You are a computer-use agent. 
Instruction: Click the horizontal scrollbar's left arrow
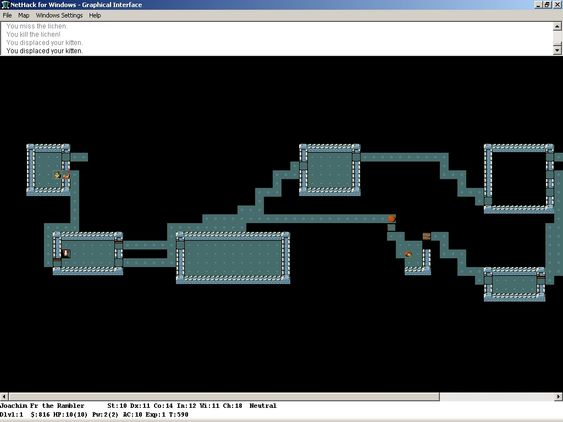click(x=4, y=397)
